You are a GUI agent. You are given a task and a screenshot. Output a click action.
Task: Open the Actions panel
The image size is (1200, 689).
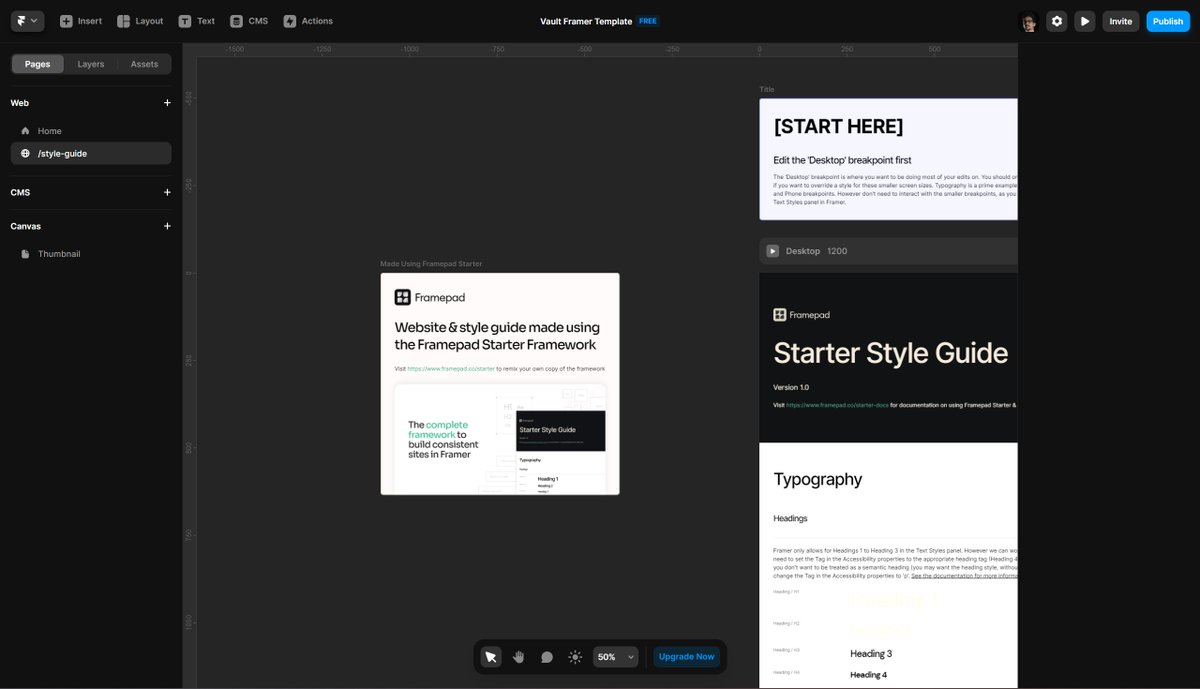pyautogui.click(x=306, y=20)
